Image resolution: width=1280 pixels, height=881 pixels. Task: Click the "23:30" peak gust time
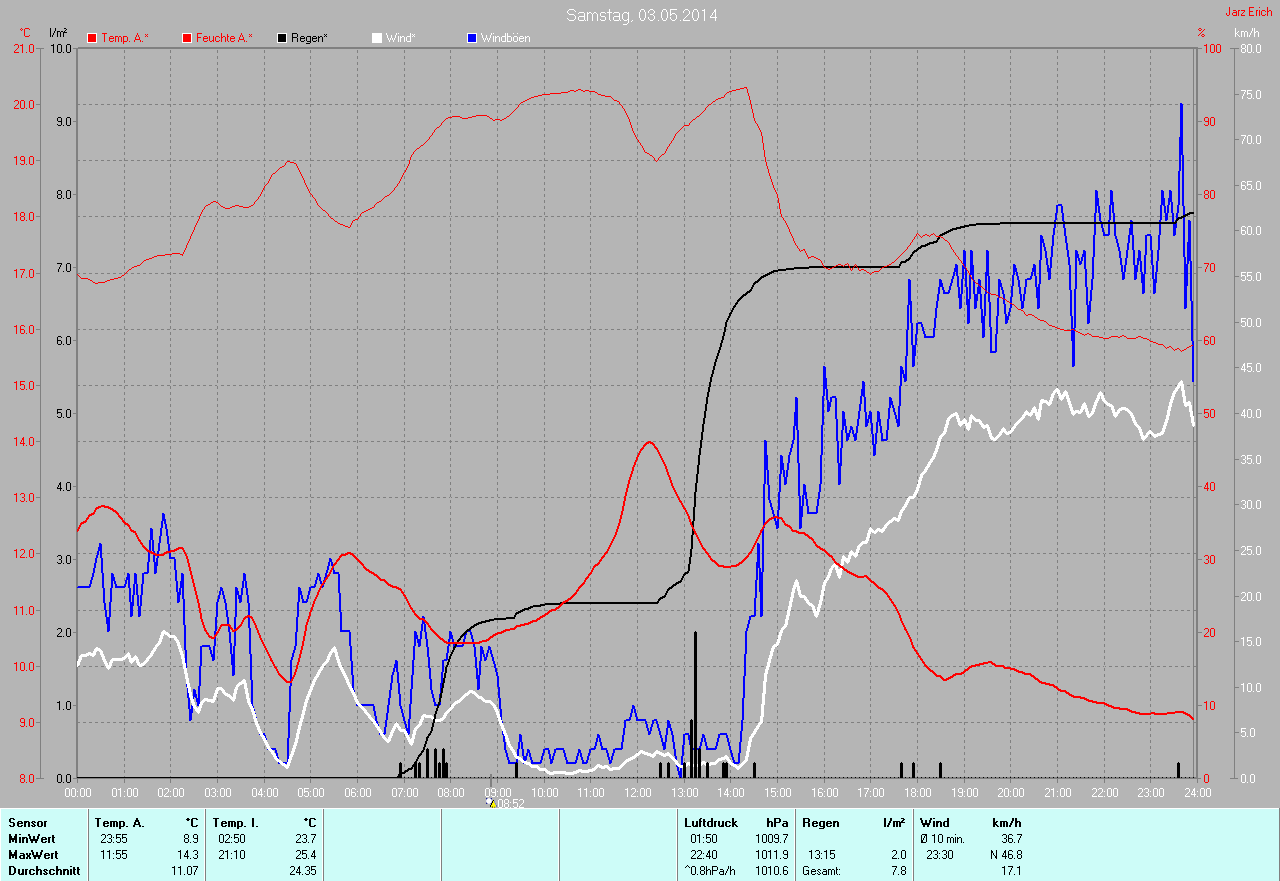pyautogui.click(x=940, y=855)
